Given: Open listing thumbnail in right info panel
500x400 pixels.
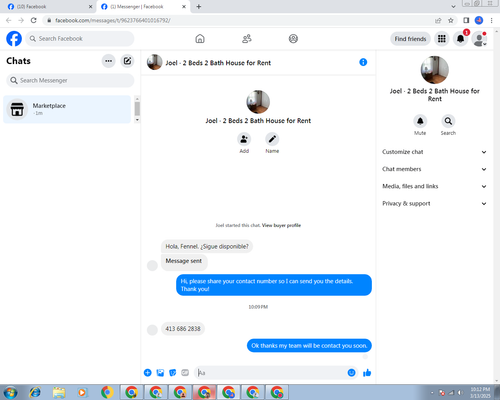Looking at the screenshot, I should click(434, 70).
